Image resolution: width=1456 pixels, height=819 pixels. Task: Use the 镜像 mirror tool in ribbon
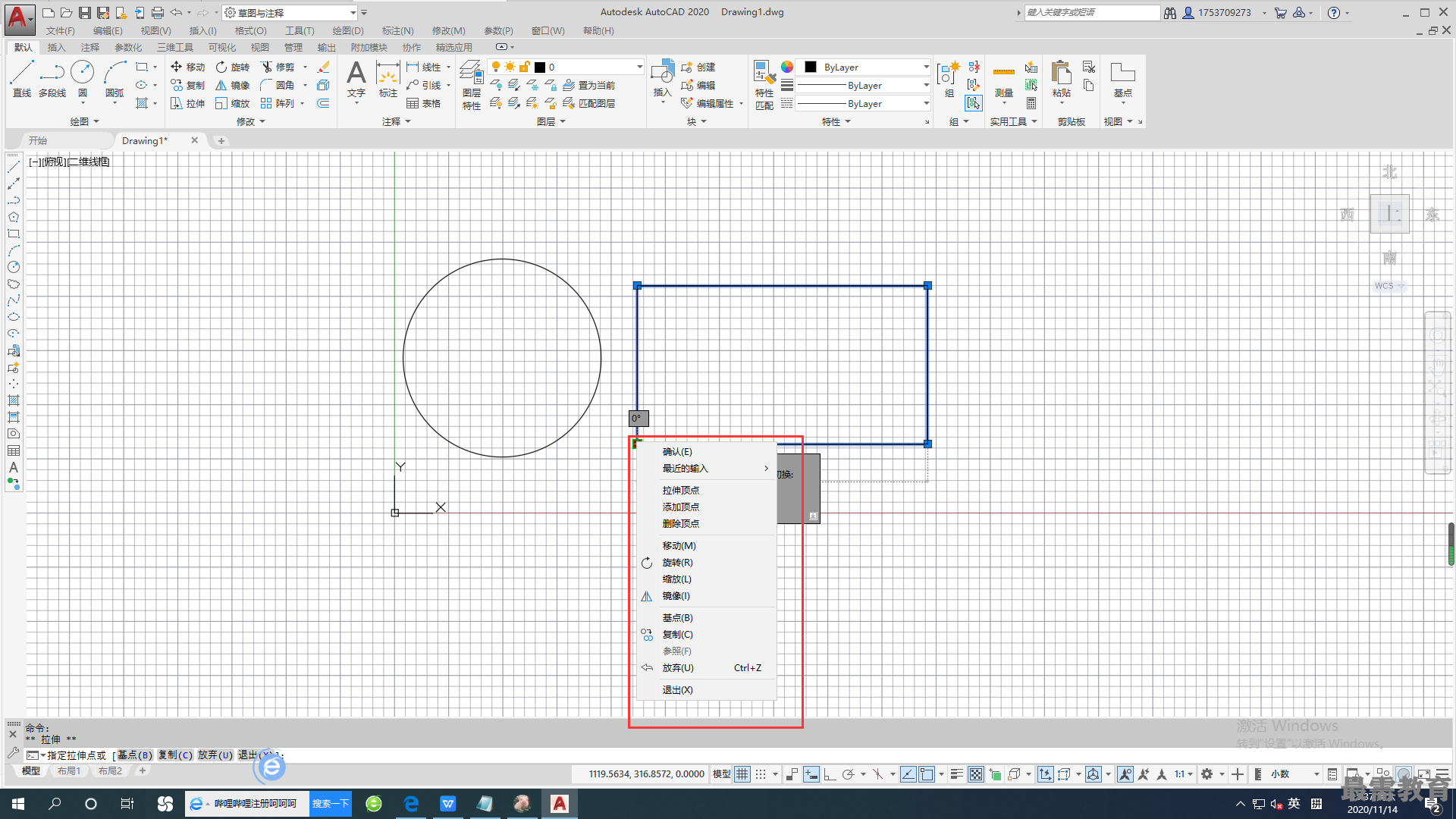(233, 85)
